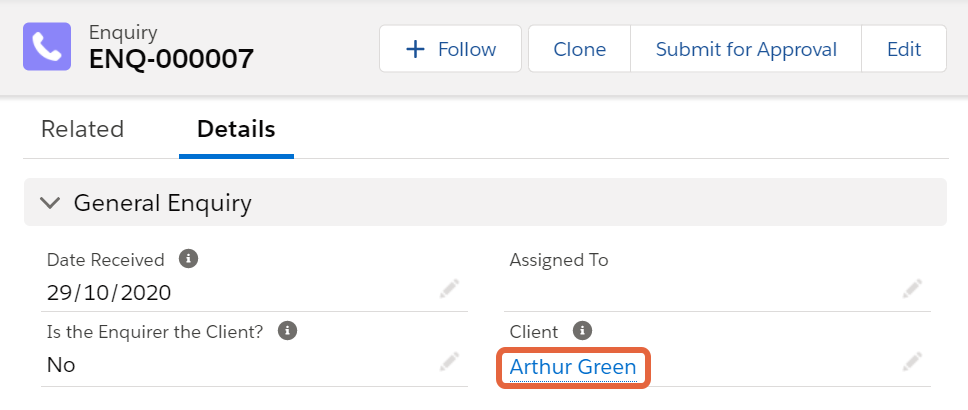Image resolution: width=968 pixels, height=410 pixels.
Task: Show help for Is the Enquirer the Client
Action: tap(287, 330)
